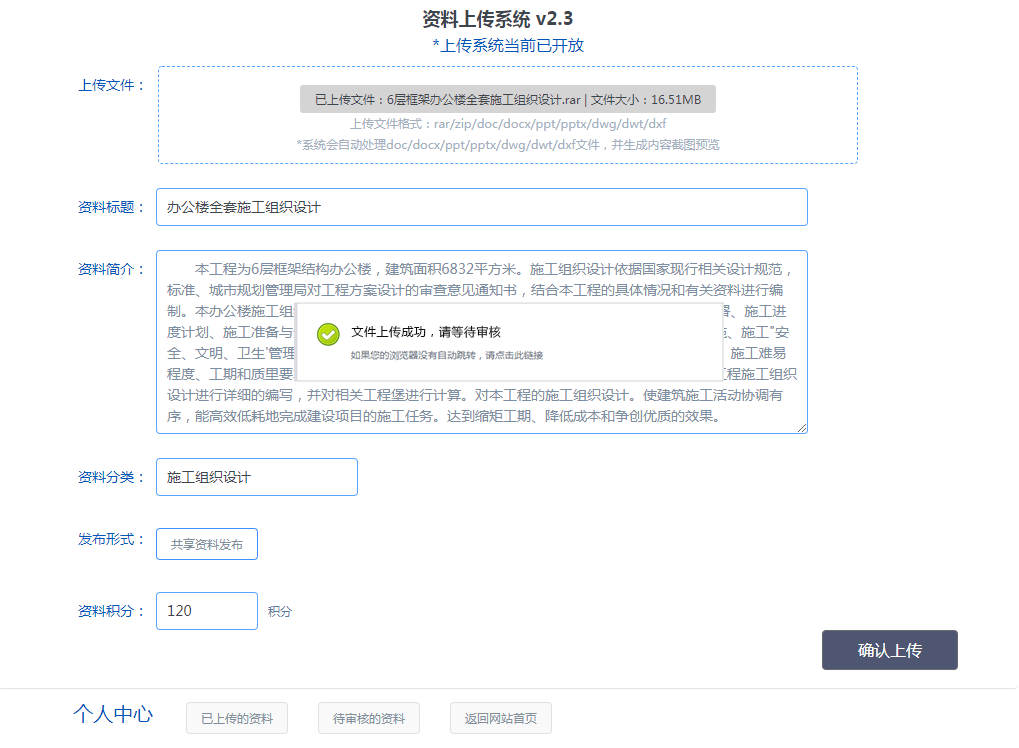Click the 上传文件格式 format hint text
1019x748 pixels.
pyautogui.click(x=508, y=123)
